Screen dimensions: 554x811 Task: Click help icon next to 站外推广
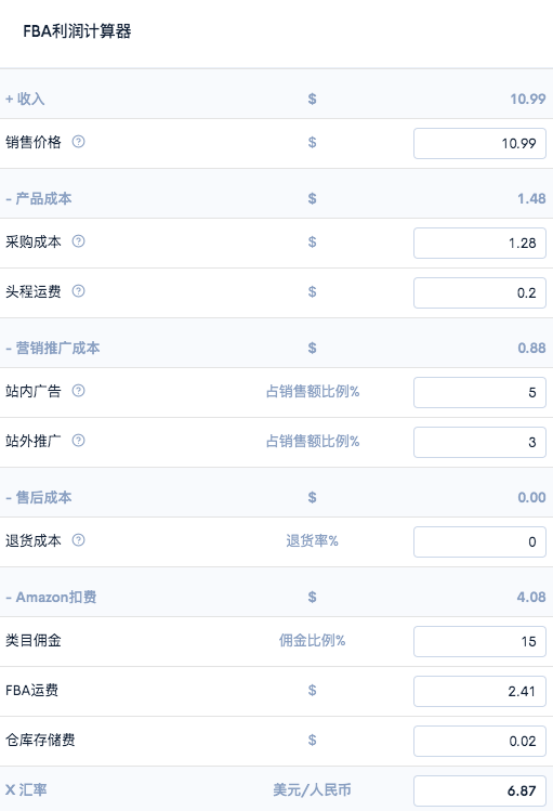(78, 441)
